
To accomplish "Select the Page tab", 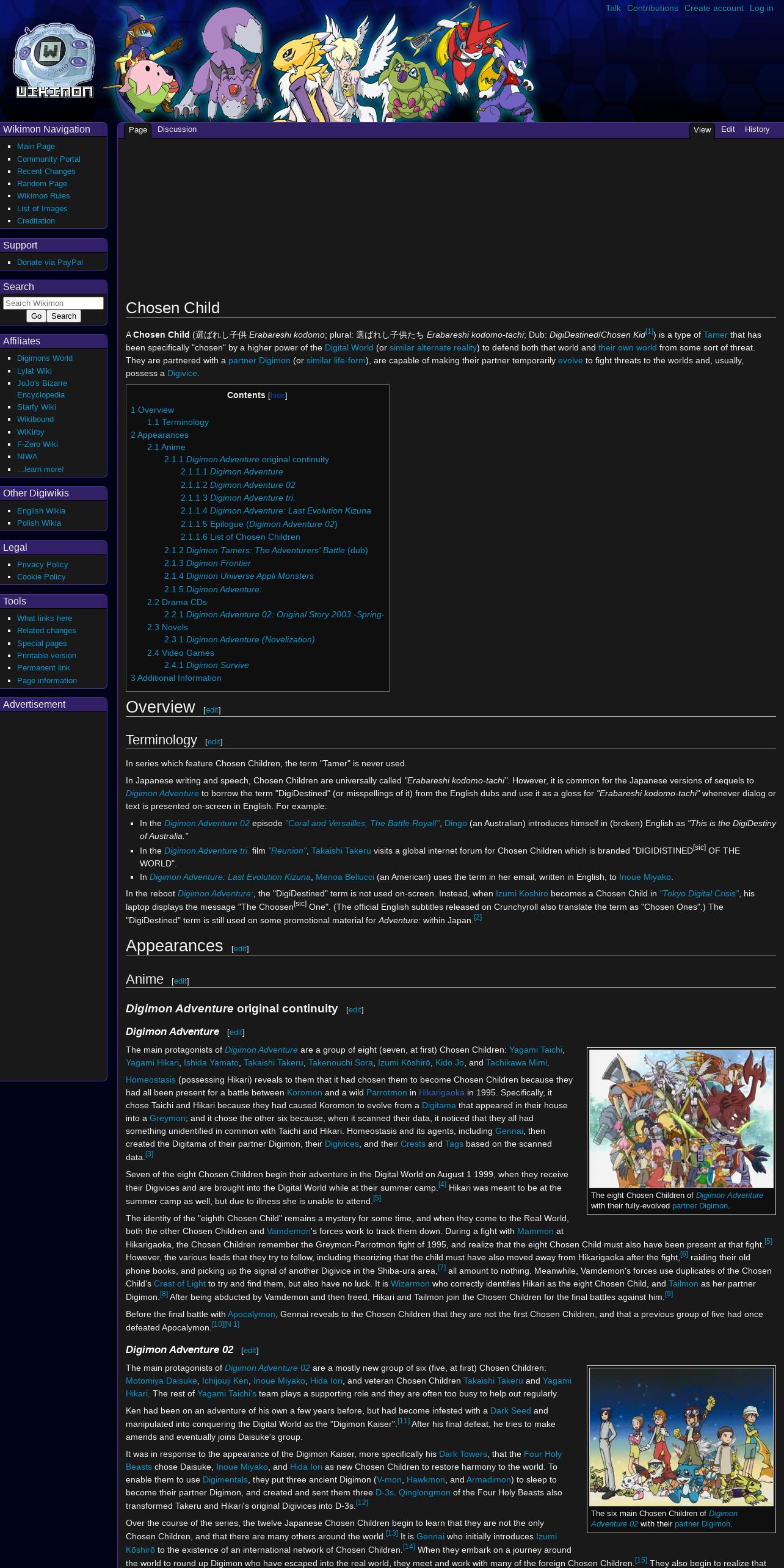I will point(138,130).
